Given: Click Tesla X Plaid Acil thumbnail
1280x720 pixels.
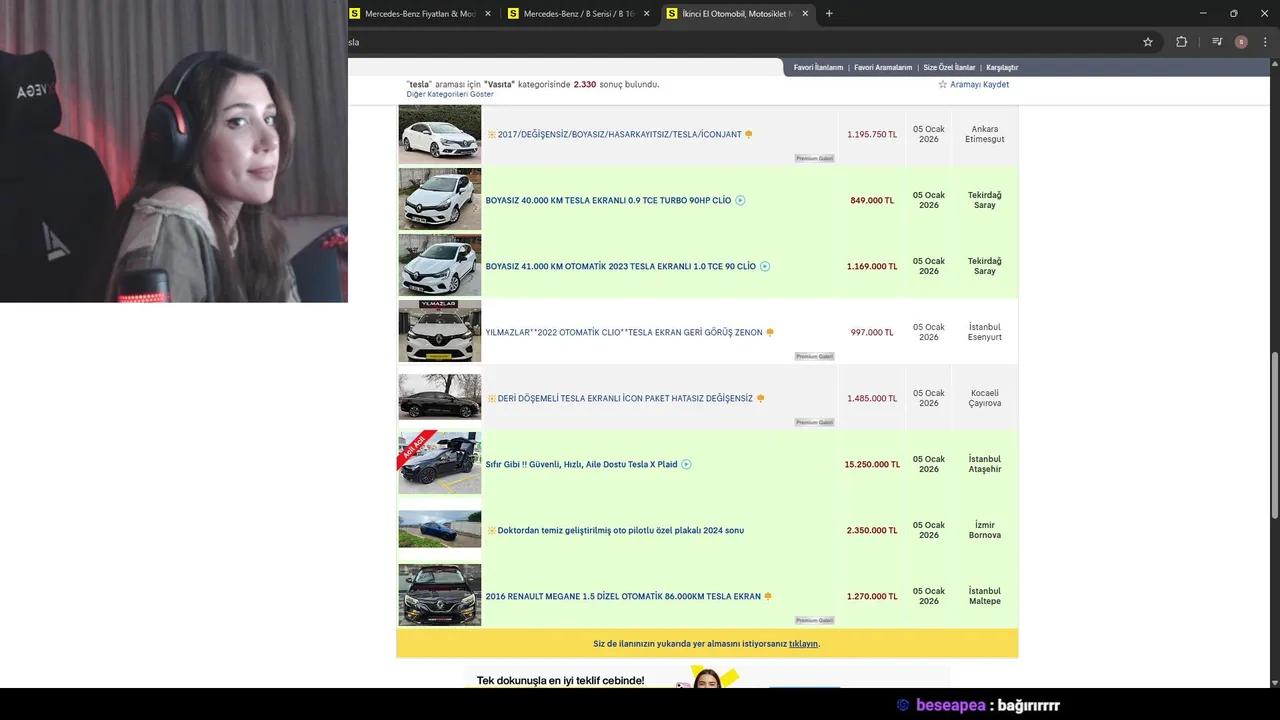Looking at the screenshot, I should [x=440, y=463].
